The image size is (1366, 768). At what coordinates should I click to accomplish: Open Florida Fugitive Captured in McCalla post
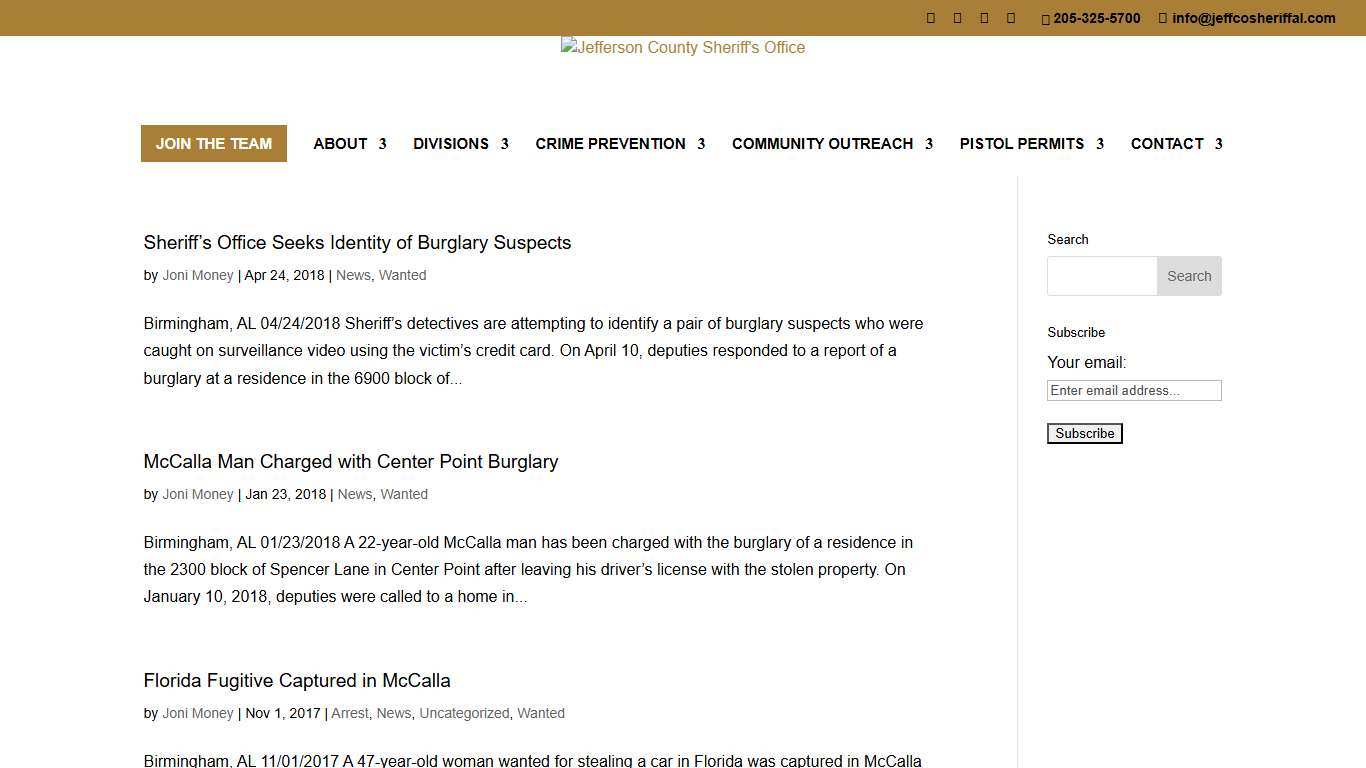[x=296, y=681]
